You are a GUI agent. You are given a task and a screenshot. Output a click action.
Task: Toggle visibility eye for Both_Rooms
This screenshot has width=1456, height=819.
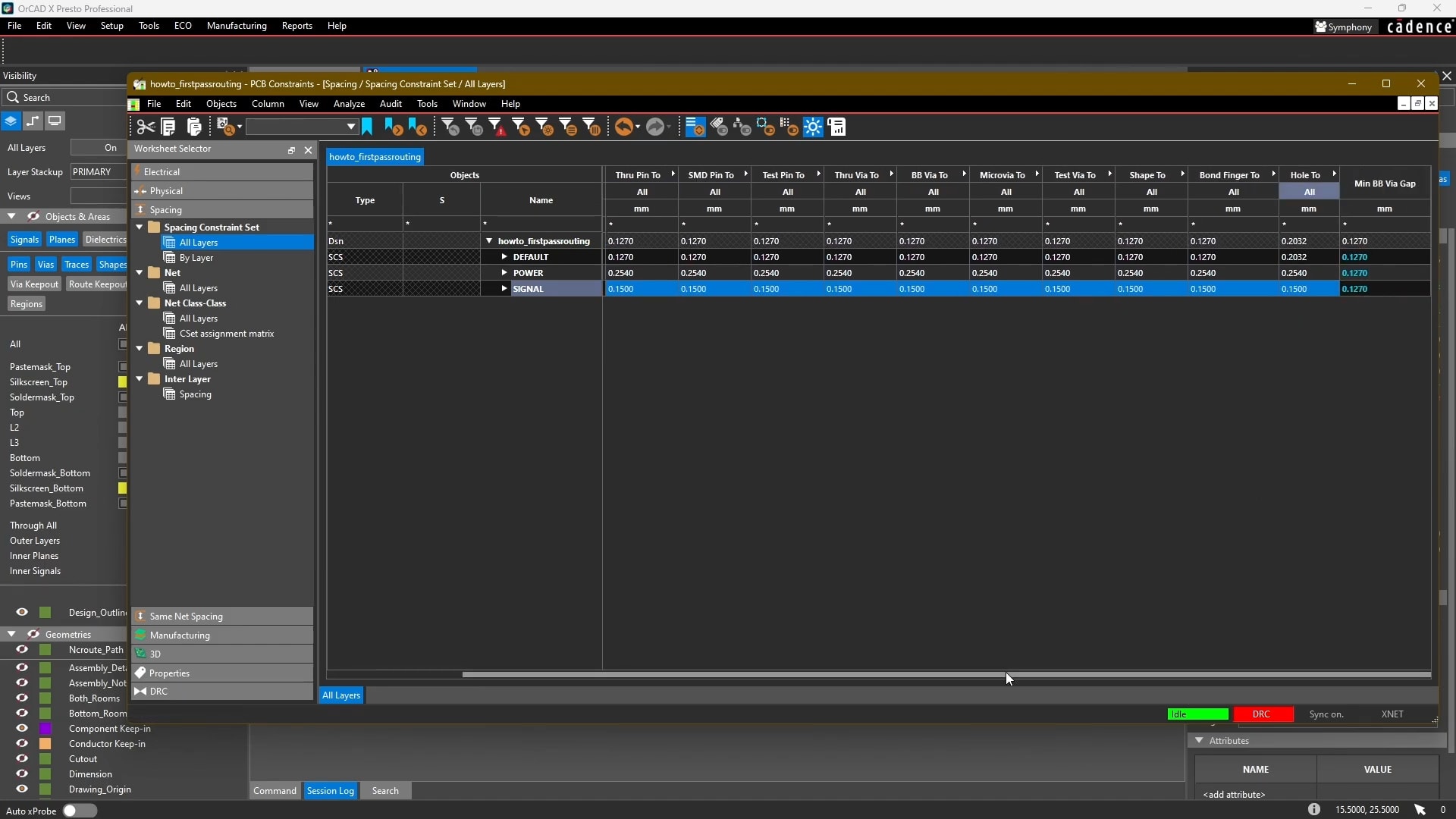(x=22, y=698)
